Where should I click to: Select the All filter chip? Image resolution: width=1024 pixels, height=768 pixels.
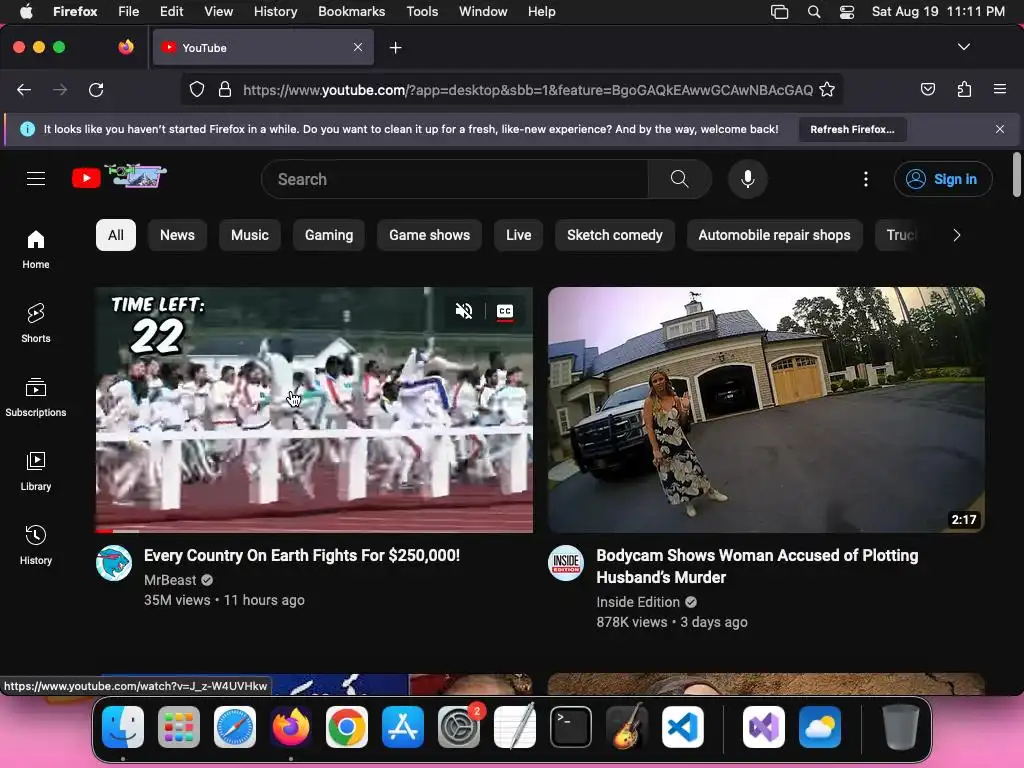tap(116, 235)
